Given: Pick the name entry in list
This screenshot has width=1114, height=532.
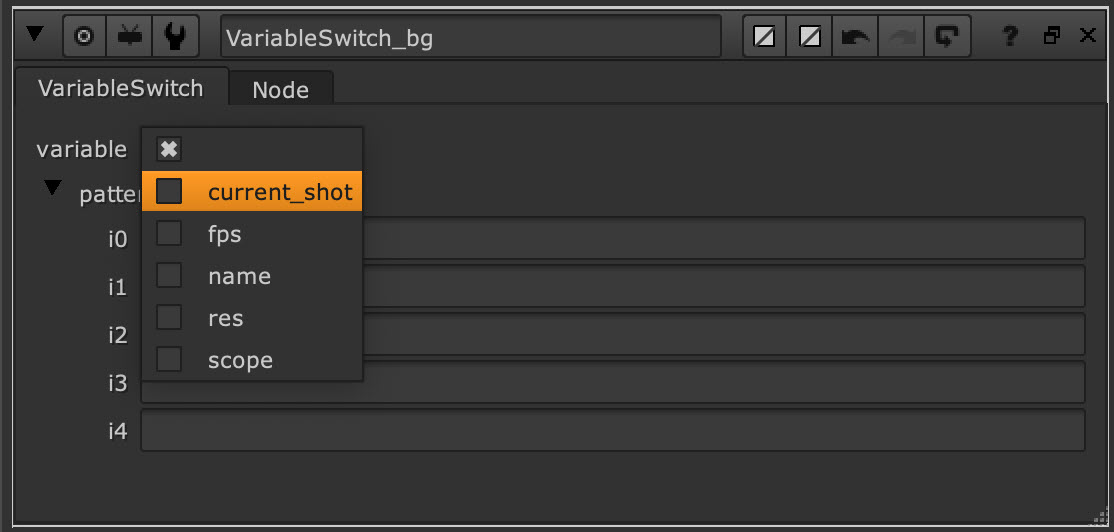Looking at the screenshot, I should point(239,276).
